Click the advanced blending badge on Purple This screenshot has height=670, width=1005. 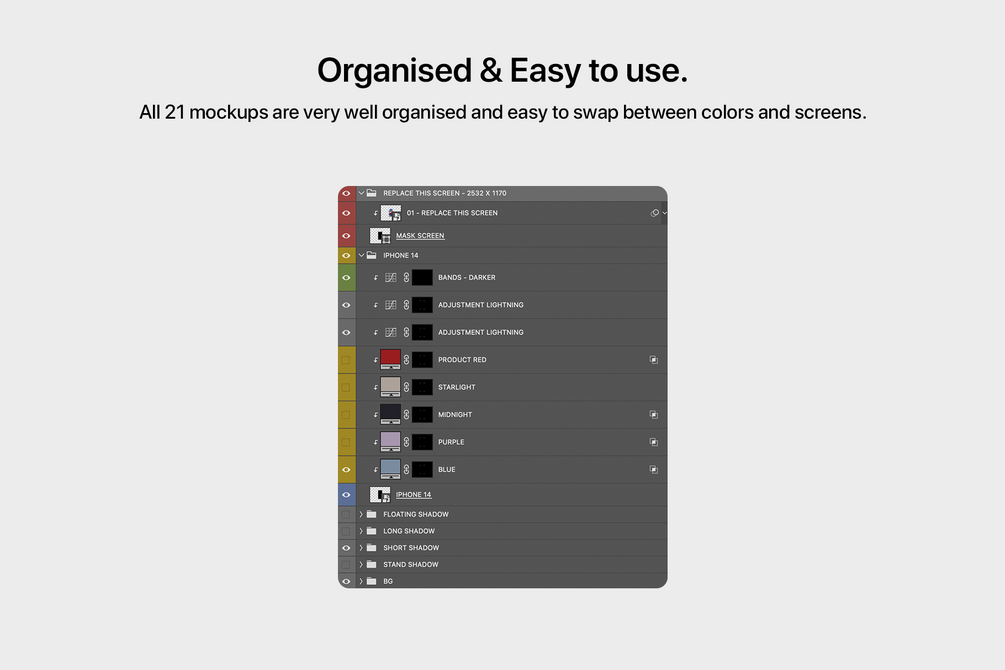pos(654,442)
